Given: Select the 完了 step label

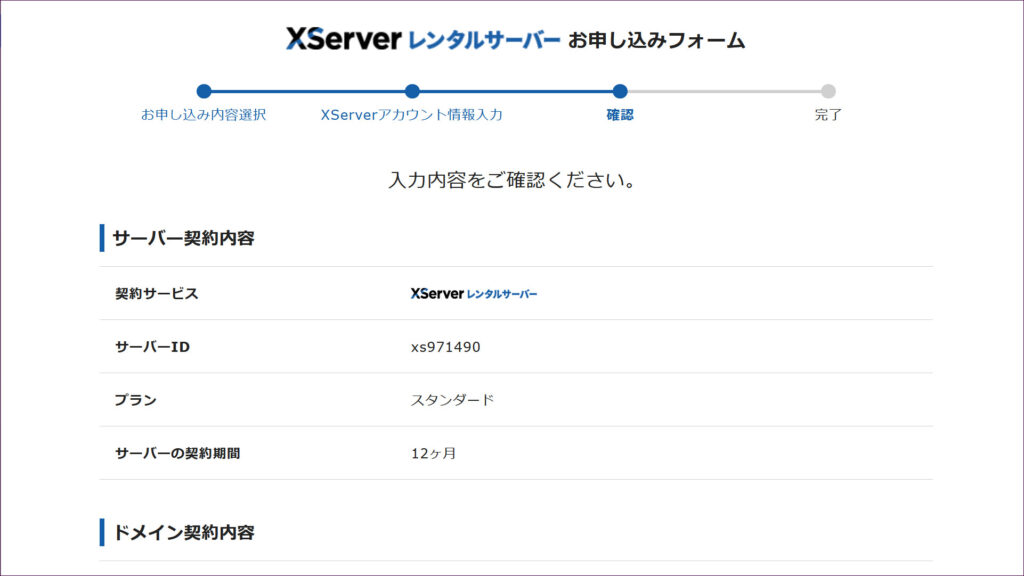Looking at the screenshot, I should pyautogui.click(x=828, y=115).
